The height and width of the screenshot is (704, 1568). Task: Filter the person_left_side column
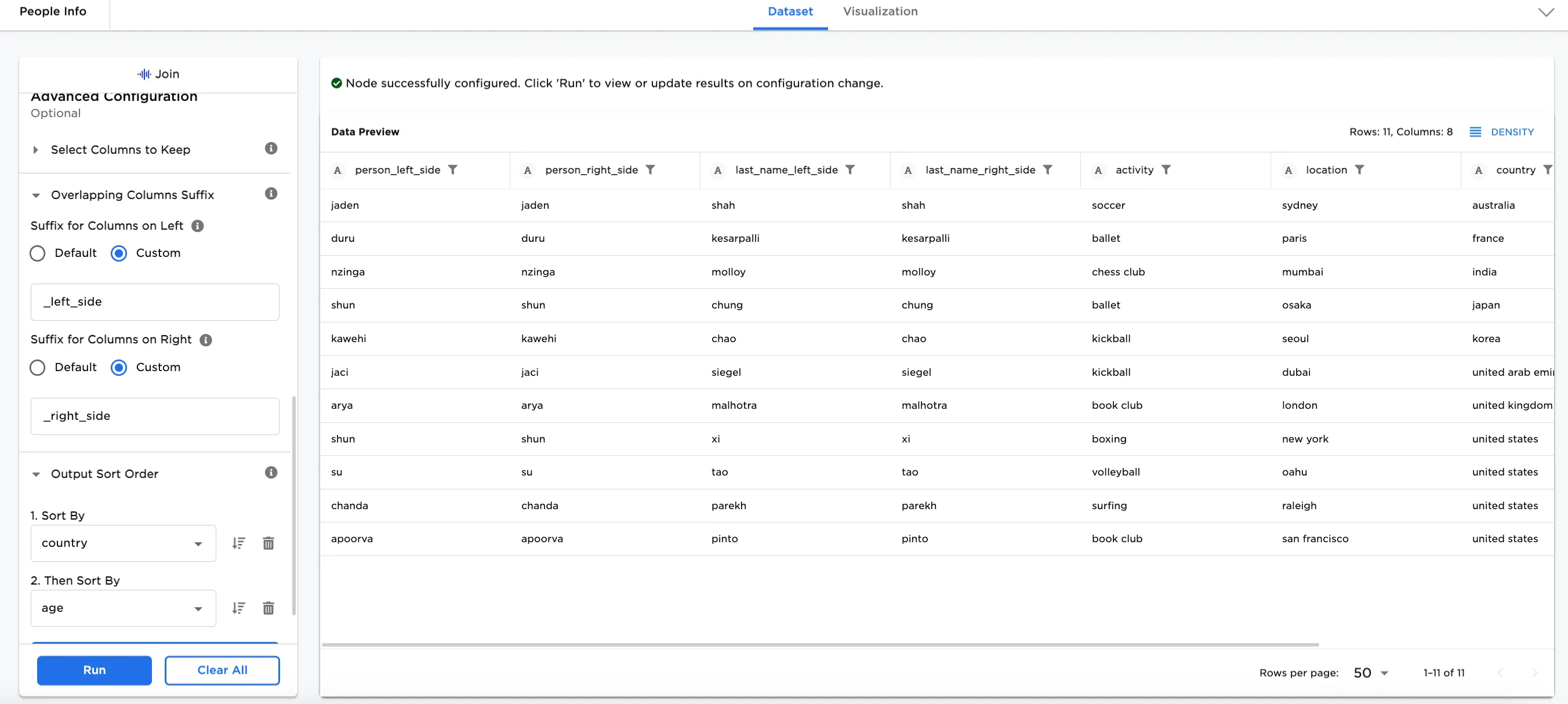coord(454,170)
